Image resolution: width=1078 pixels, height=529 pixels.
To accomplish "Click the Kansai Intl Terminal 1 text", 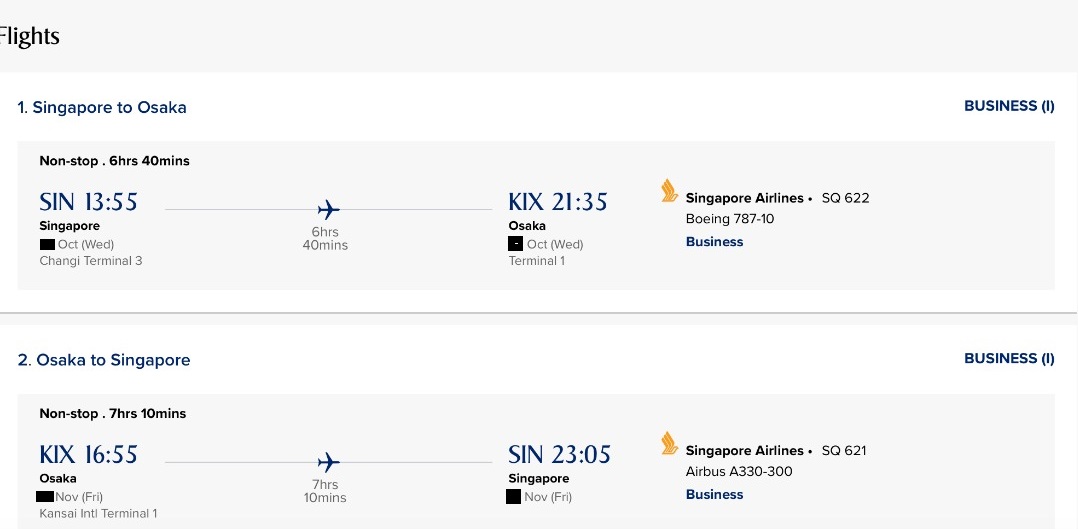I will [98, 514].
